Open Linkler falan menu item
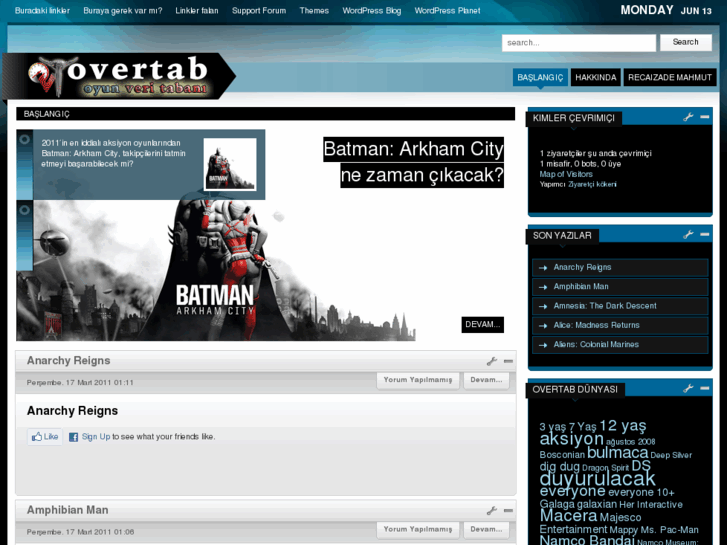 pyautogui.click(x=197, y=11)
